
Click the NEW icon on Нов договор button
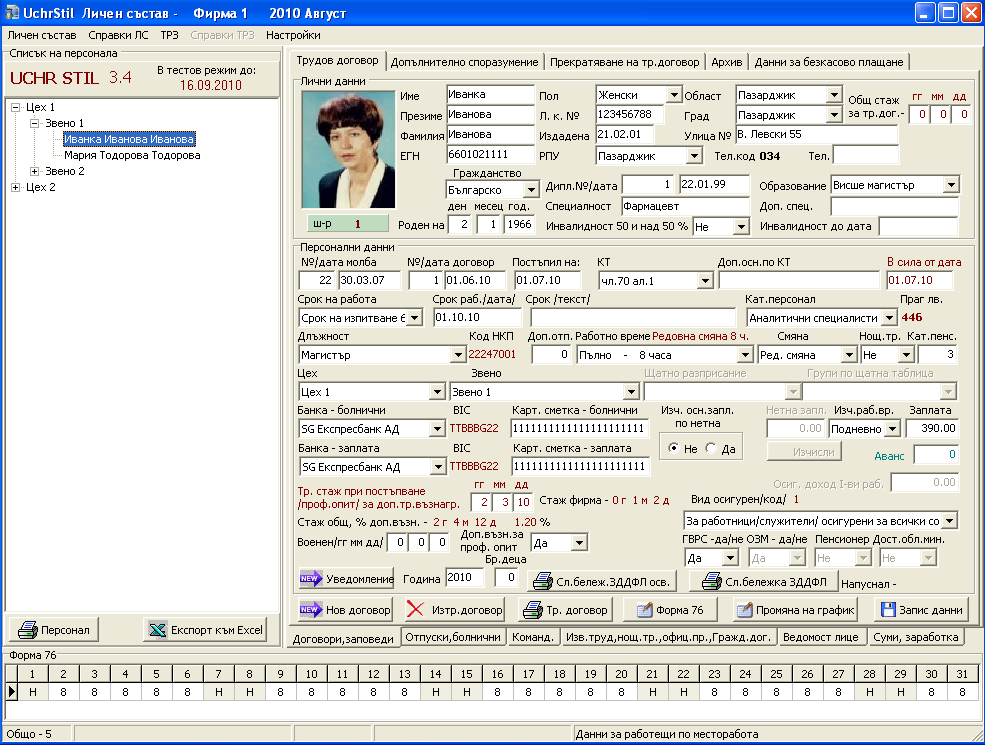click(x=311, y=610)
